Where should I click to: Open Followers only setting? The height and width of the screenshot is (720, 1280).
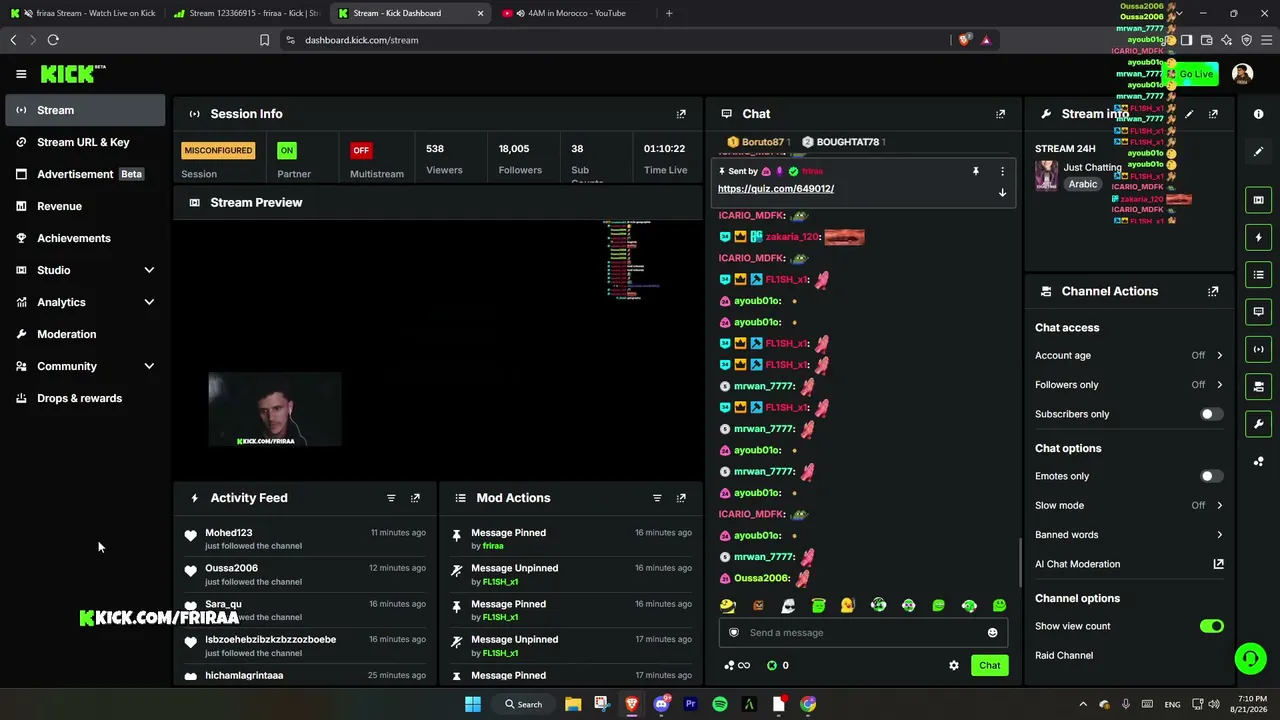coord(1129,385)
